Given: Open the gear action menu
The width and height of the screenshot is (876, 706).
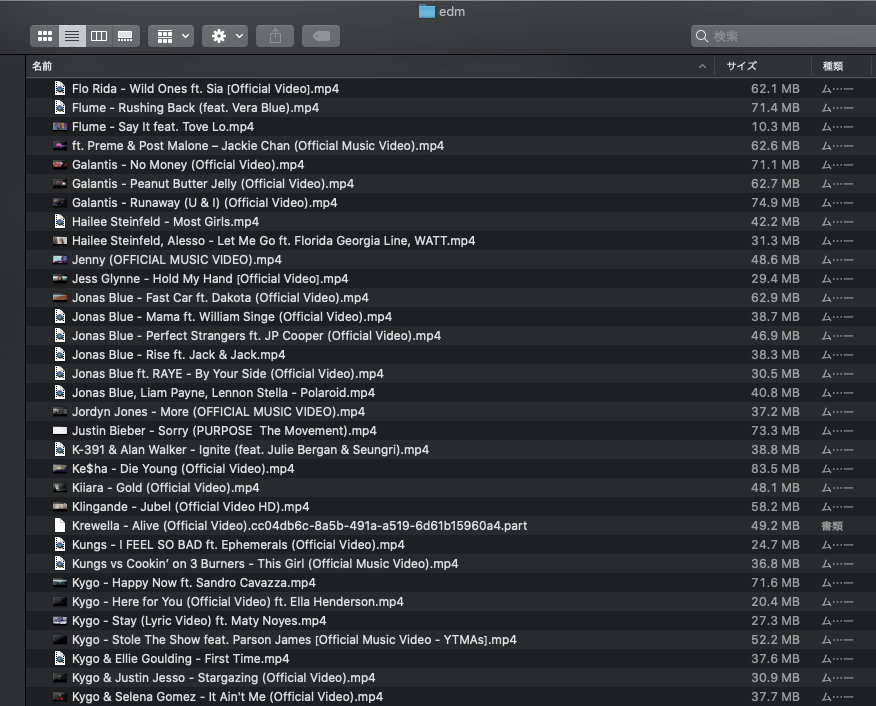Looking at the screenshot, I should (x=225, y=36).
